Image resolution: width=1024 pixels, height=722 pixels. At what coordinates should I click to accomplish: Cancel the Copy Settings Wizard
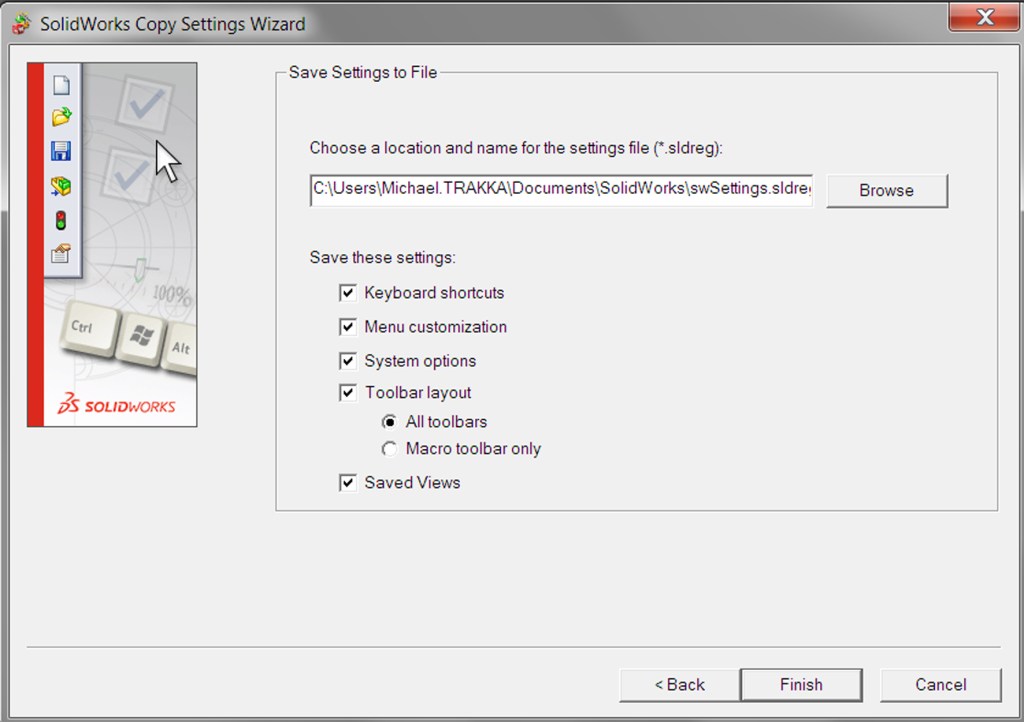click(x=940, y=685)
